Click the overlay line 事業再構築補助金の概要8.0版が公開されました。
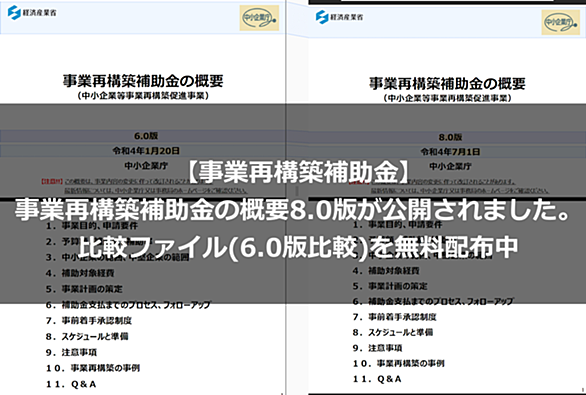 [x=293, y=210]
